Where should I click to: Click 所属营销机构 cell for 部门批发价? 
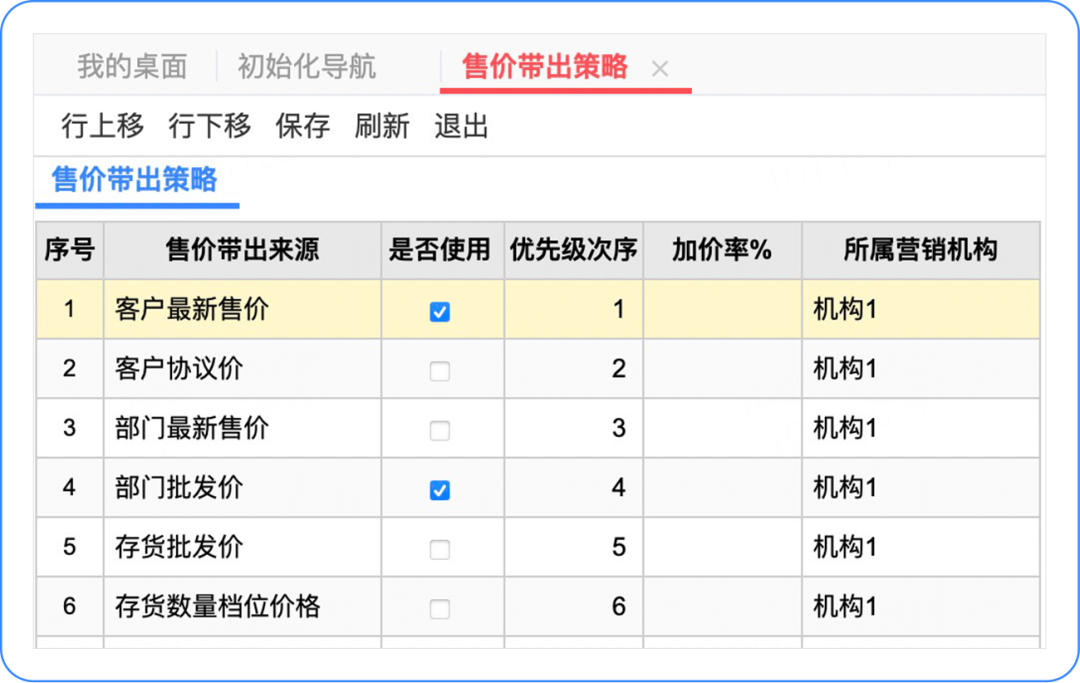tap(920, 488)
